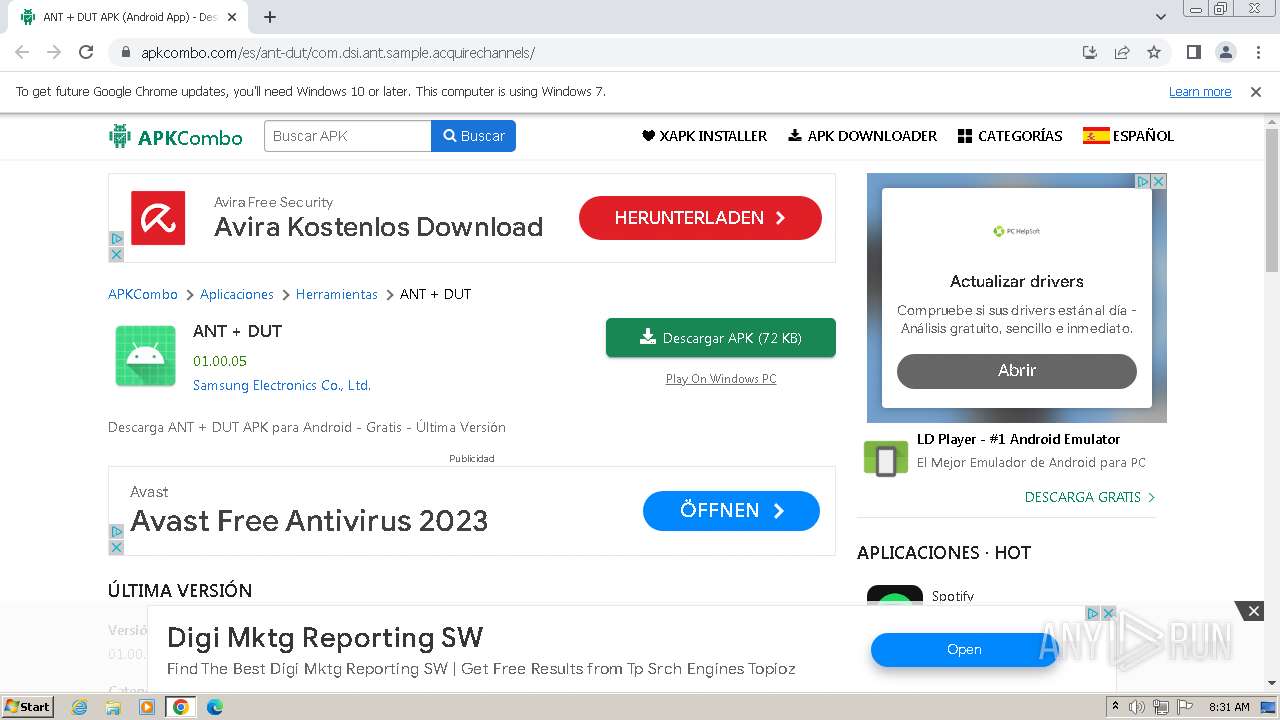Reload the page with the refresh icon
This screenshot has height=720, width=1280.
tap(86, 52)
